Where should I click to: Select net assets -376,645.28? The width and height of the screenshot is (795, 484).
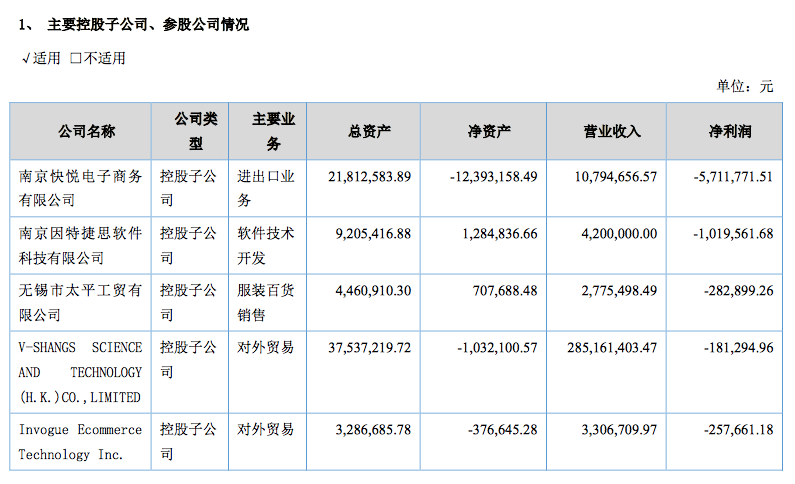[503, 430]
